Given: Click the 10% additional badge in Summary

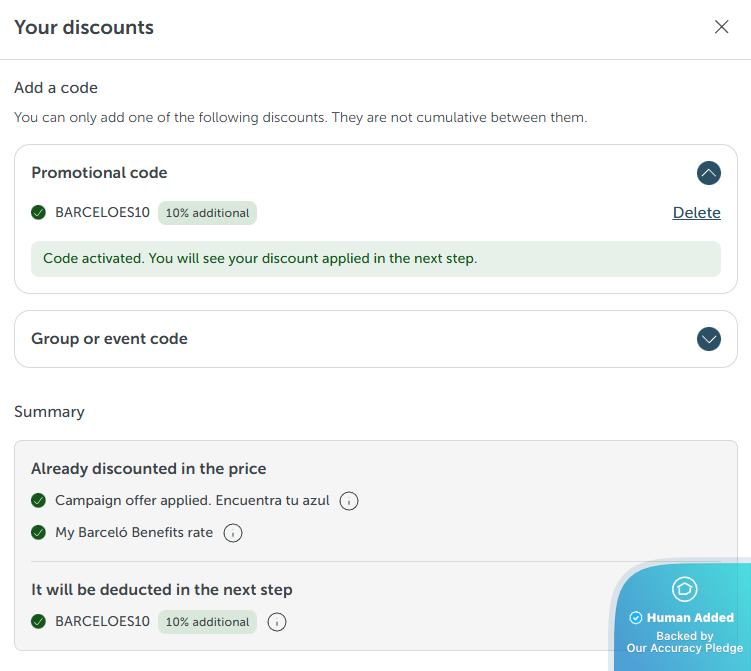Looking at the screenshot, I should tap(207, 622).
